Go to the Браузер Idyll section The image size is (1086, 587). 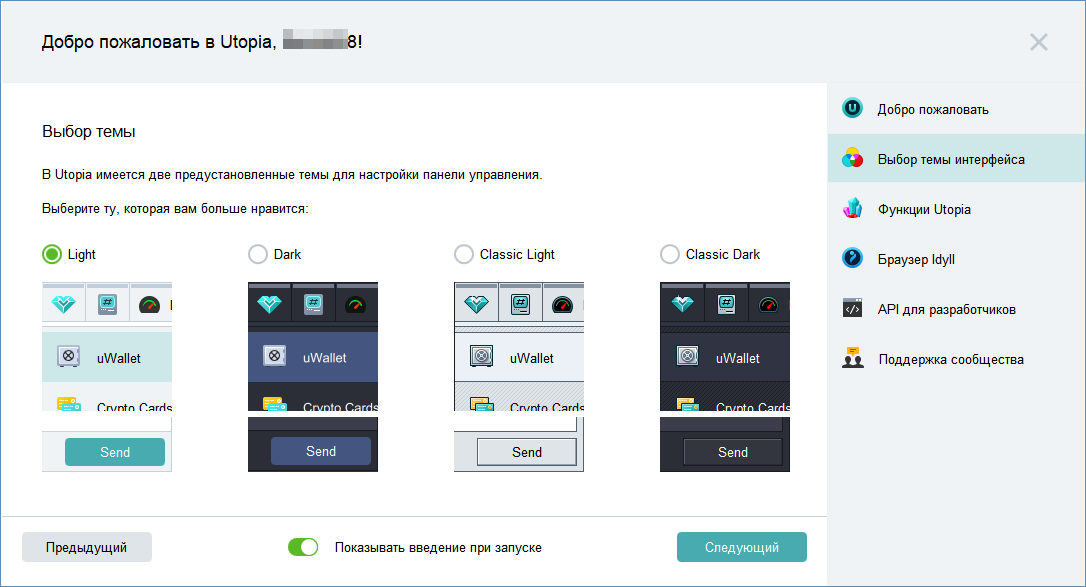[x=956, y=258]
